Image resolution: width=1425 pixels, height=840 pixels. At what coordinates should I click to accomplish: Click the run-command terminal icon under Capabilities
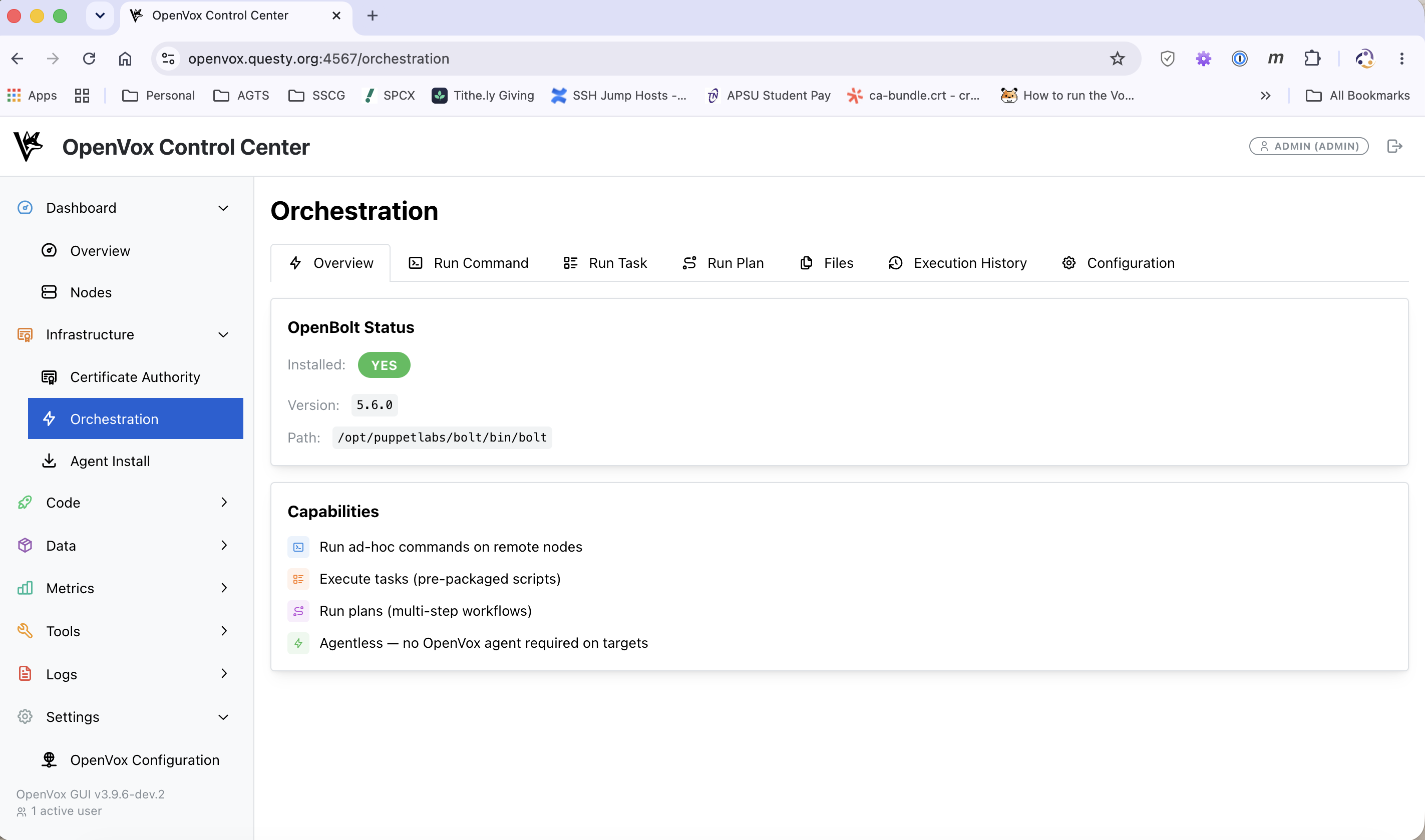tap(298, 547)
